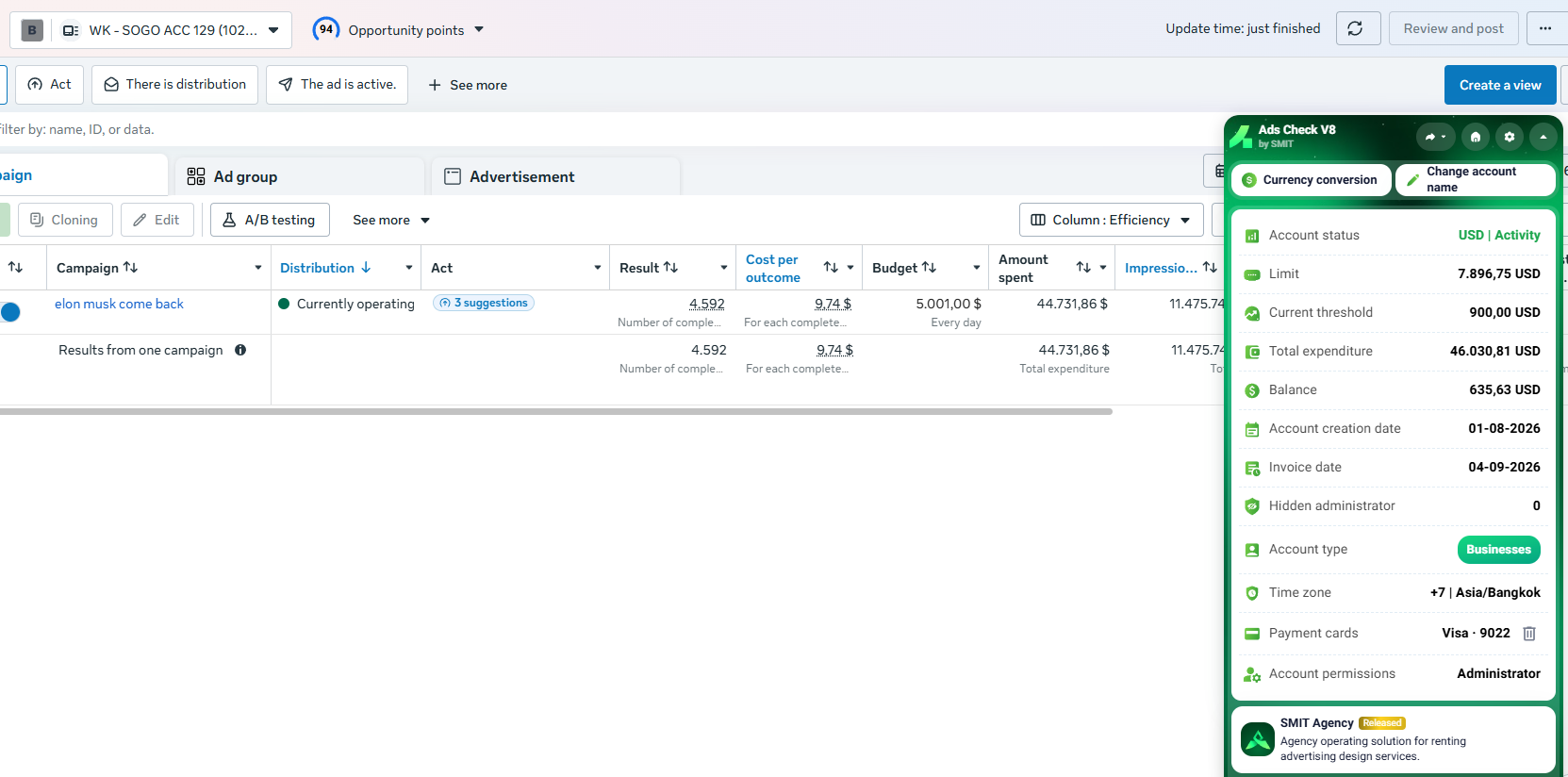1568x777 pixels.
Task: Sort the Amount spent column
Action: pos(1083,268)
